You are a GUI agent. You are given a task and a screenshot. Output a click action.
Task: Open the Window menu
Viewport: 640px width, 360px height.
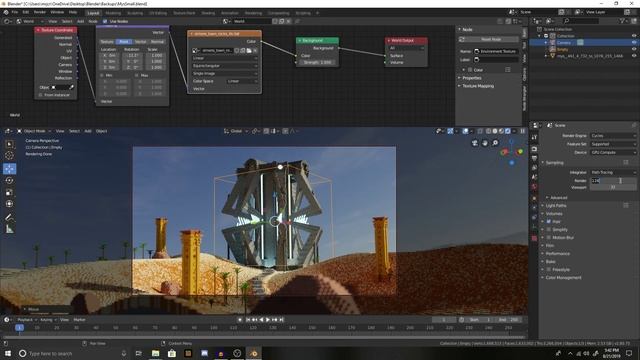(57, 12)
